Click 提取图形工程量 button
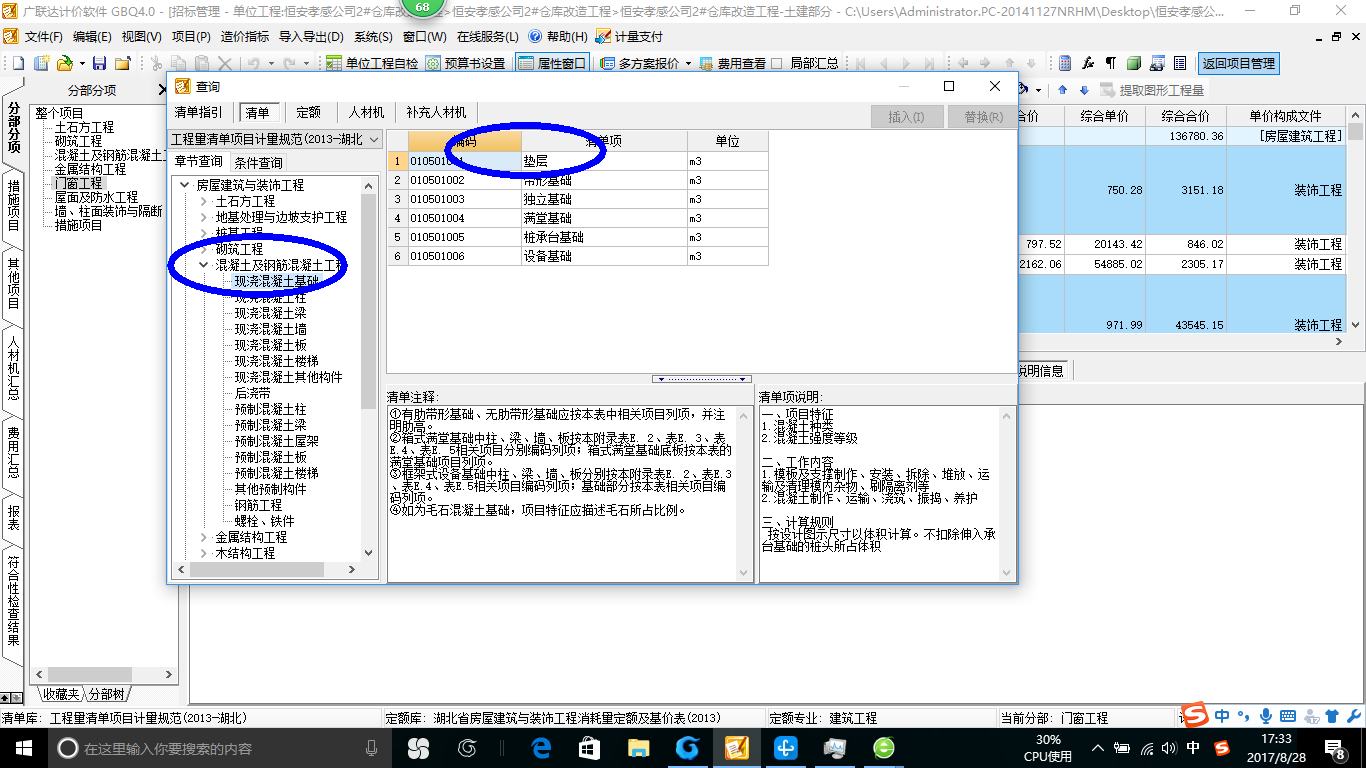 (x=1152, y=90)
